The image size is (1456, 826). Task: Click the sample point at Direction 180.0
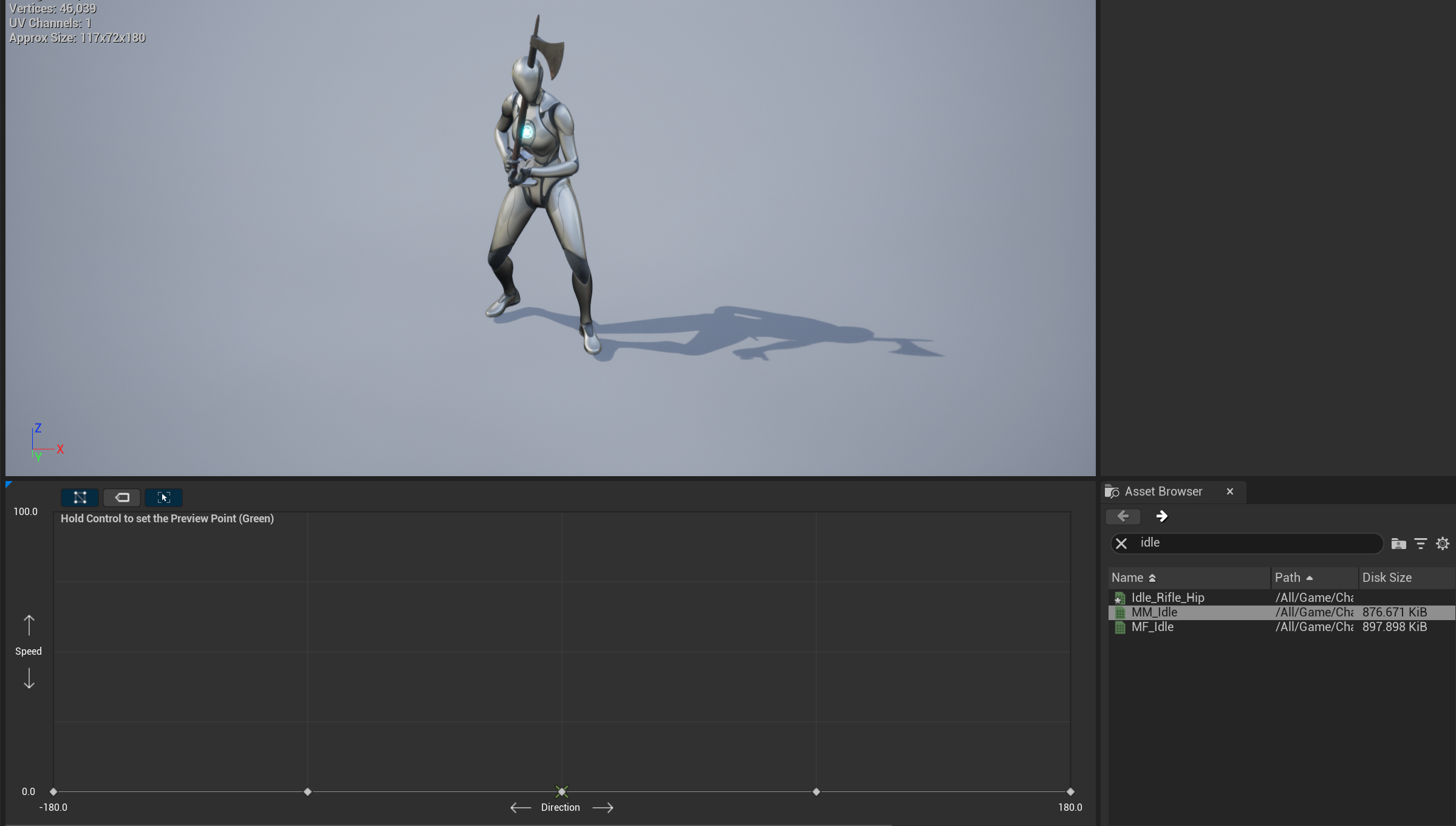1070,791
